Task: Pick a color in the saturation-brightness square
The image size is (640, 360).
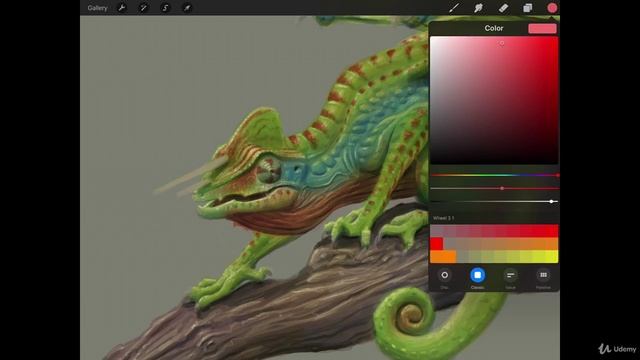Action: tap(494, 100)
